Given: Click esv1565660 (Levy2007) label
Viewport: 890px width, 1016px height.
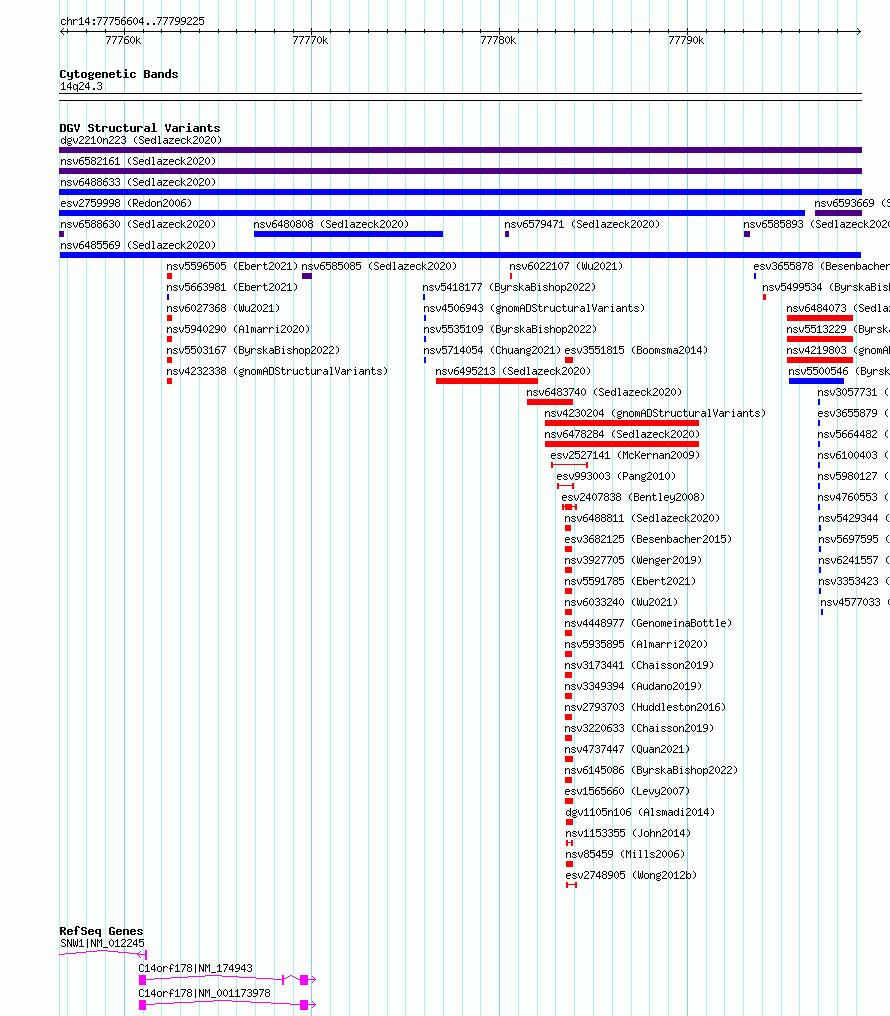Looking at the screenshot, I should [x=627, y=791].
